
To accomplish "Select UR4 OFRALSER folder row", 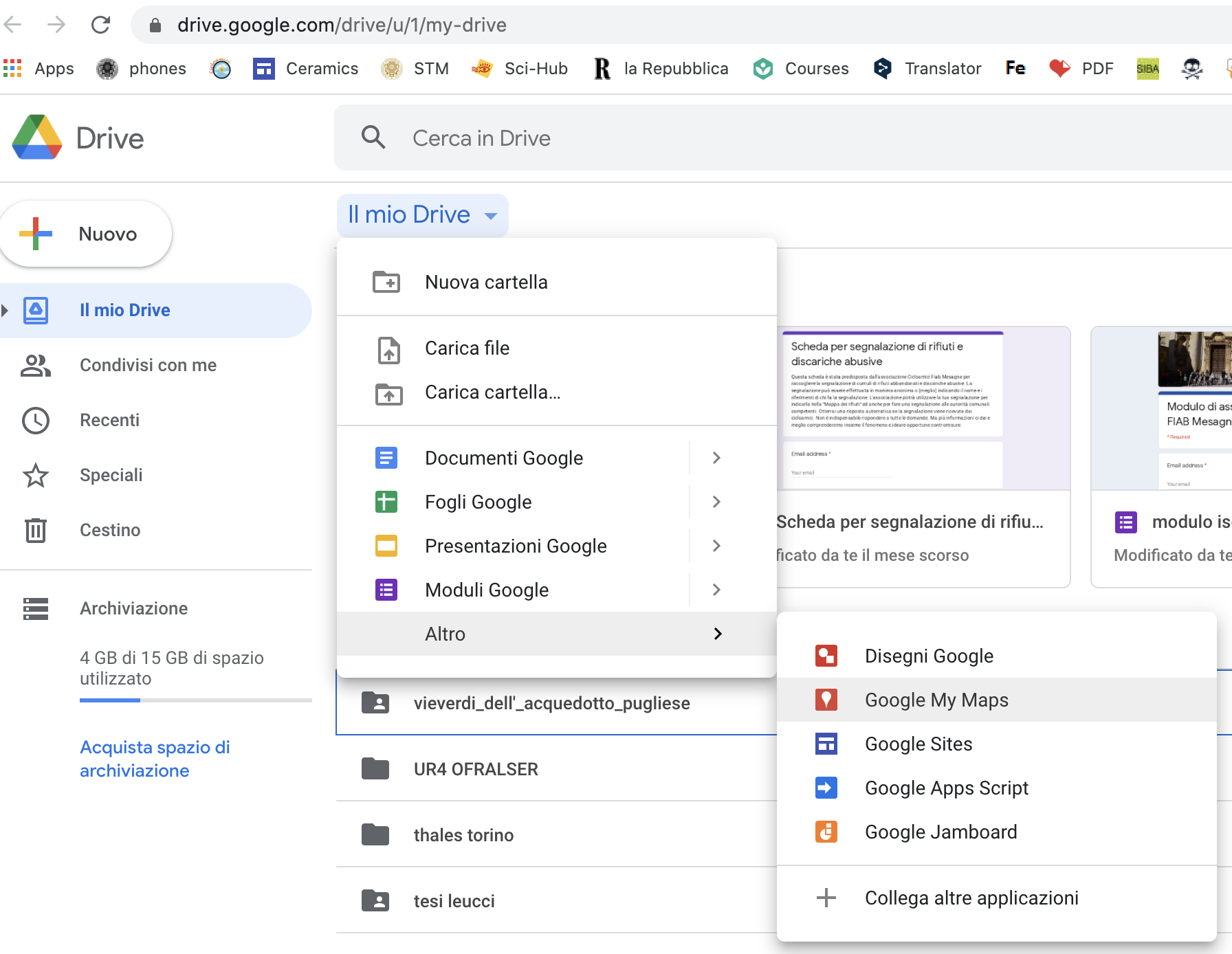I will (556, 768).
